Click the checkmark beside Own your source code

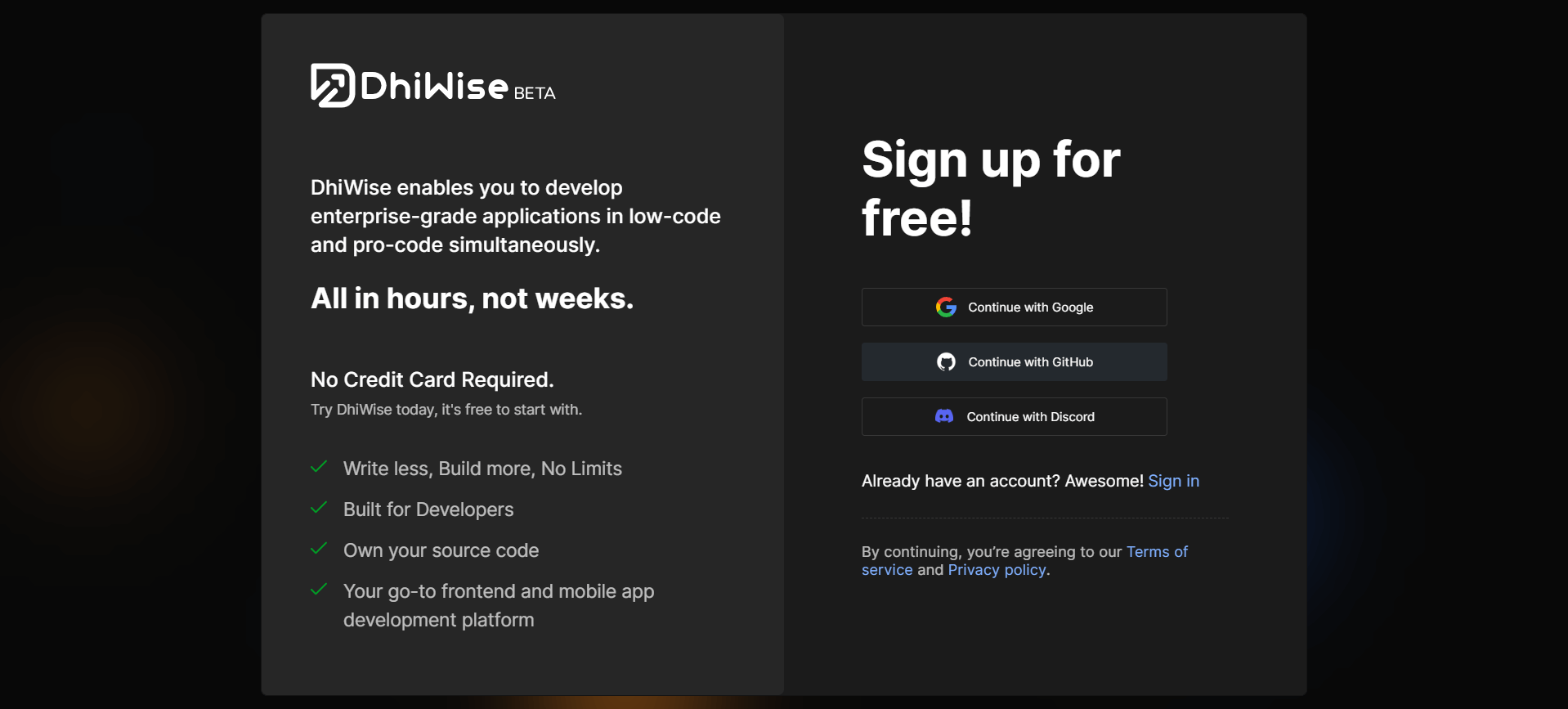coord(319,549)
